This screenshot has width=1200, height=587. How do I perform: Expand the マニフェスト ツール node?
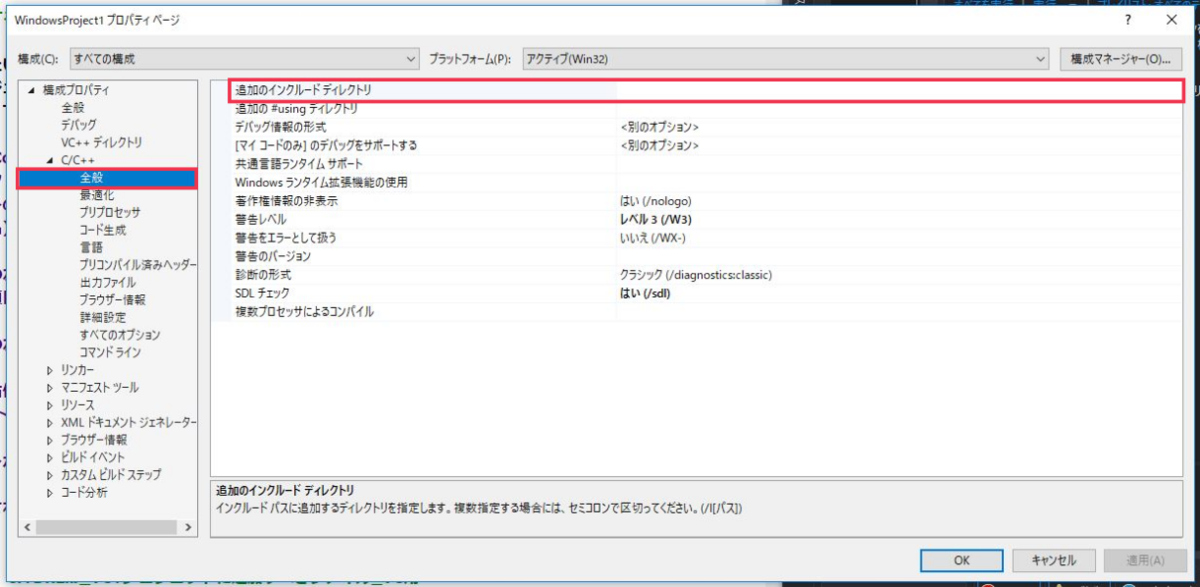[x=50, y=387]
